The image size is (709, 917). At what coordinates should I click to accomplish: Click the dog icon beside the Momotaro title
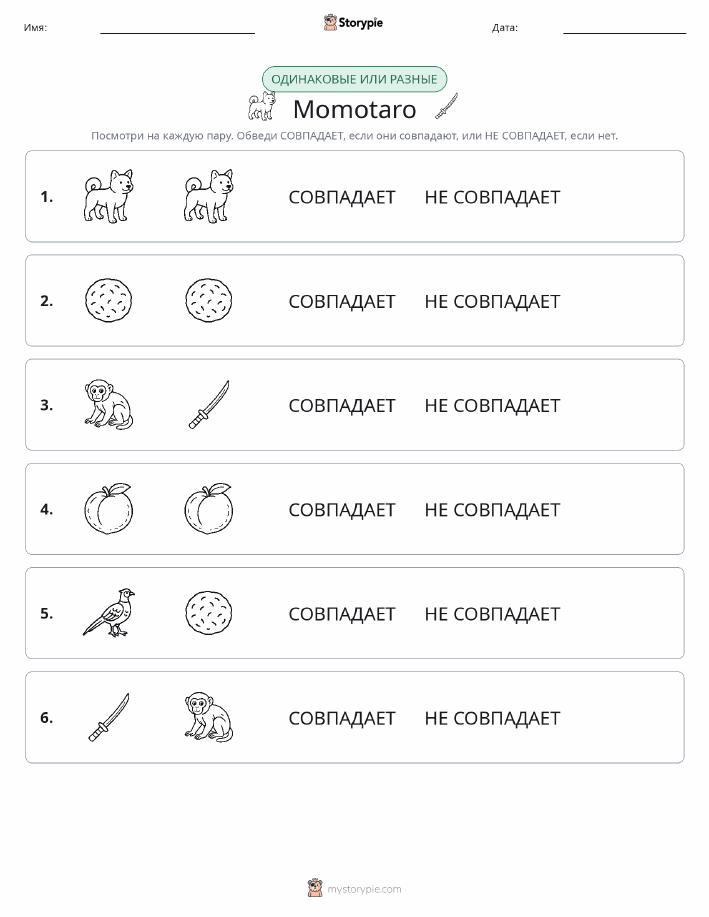click(x=261, y=106)
